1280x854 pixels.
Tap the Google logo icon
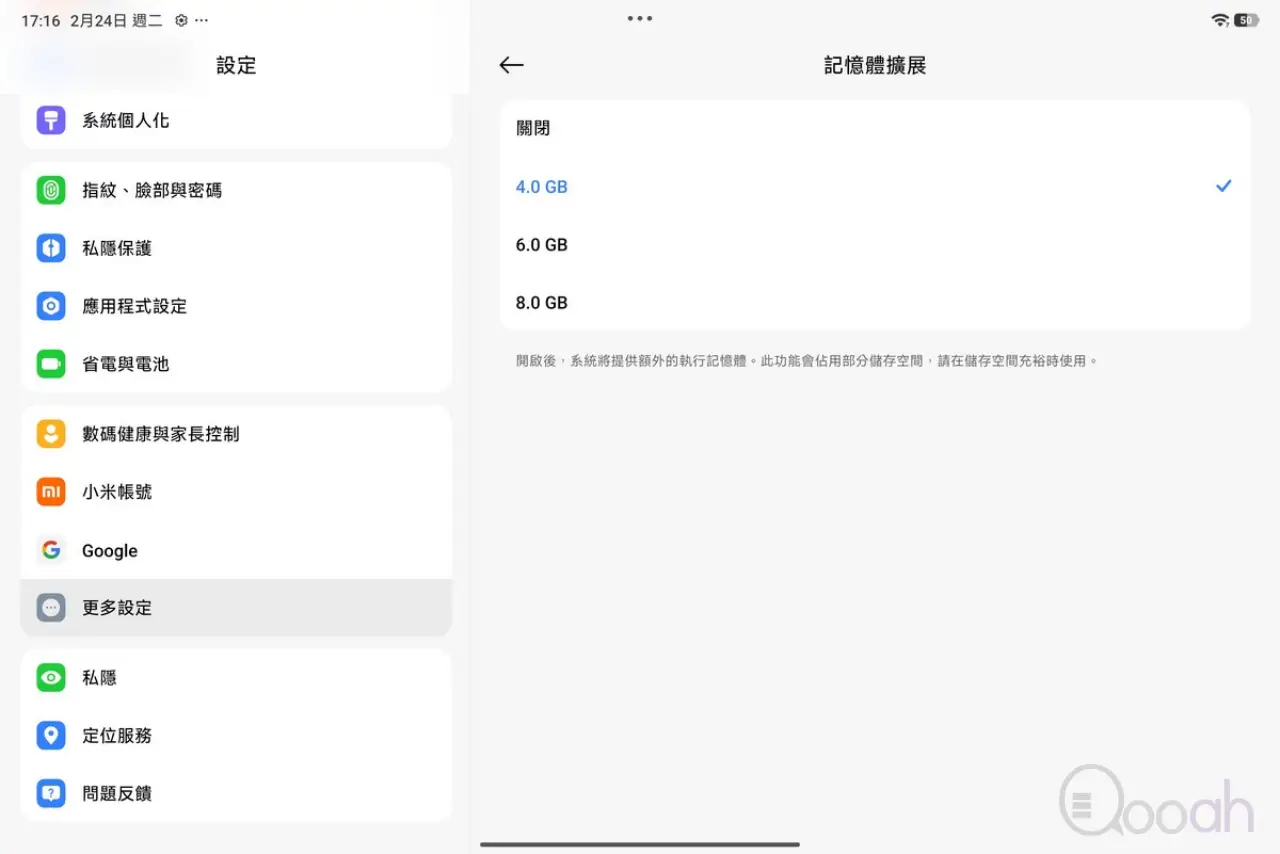51,550
